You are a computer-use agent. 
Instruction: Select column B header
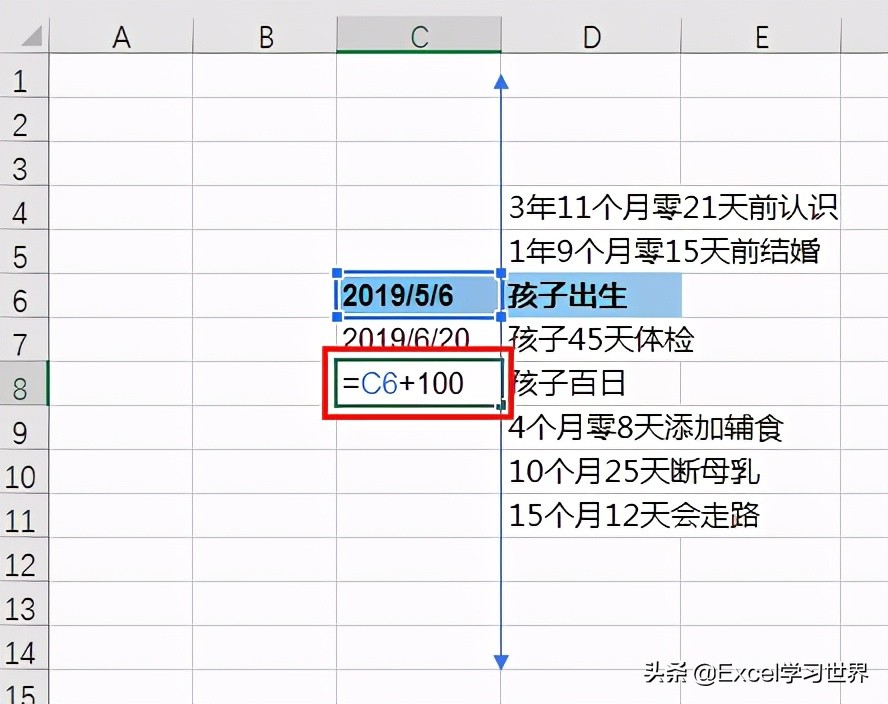pos(264,35)
